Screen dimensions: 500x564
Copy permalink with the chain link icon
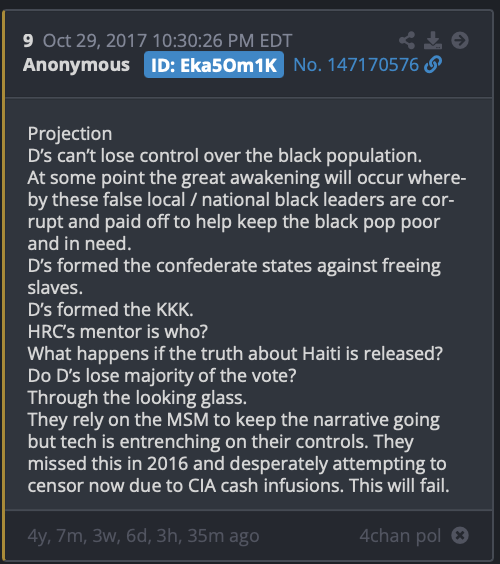point(433,65)
